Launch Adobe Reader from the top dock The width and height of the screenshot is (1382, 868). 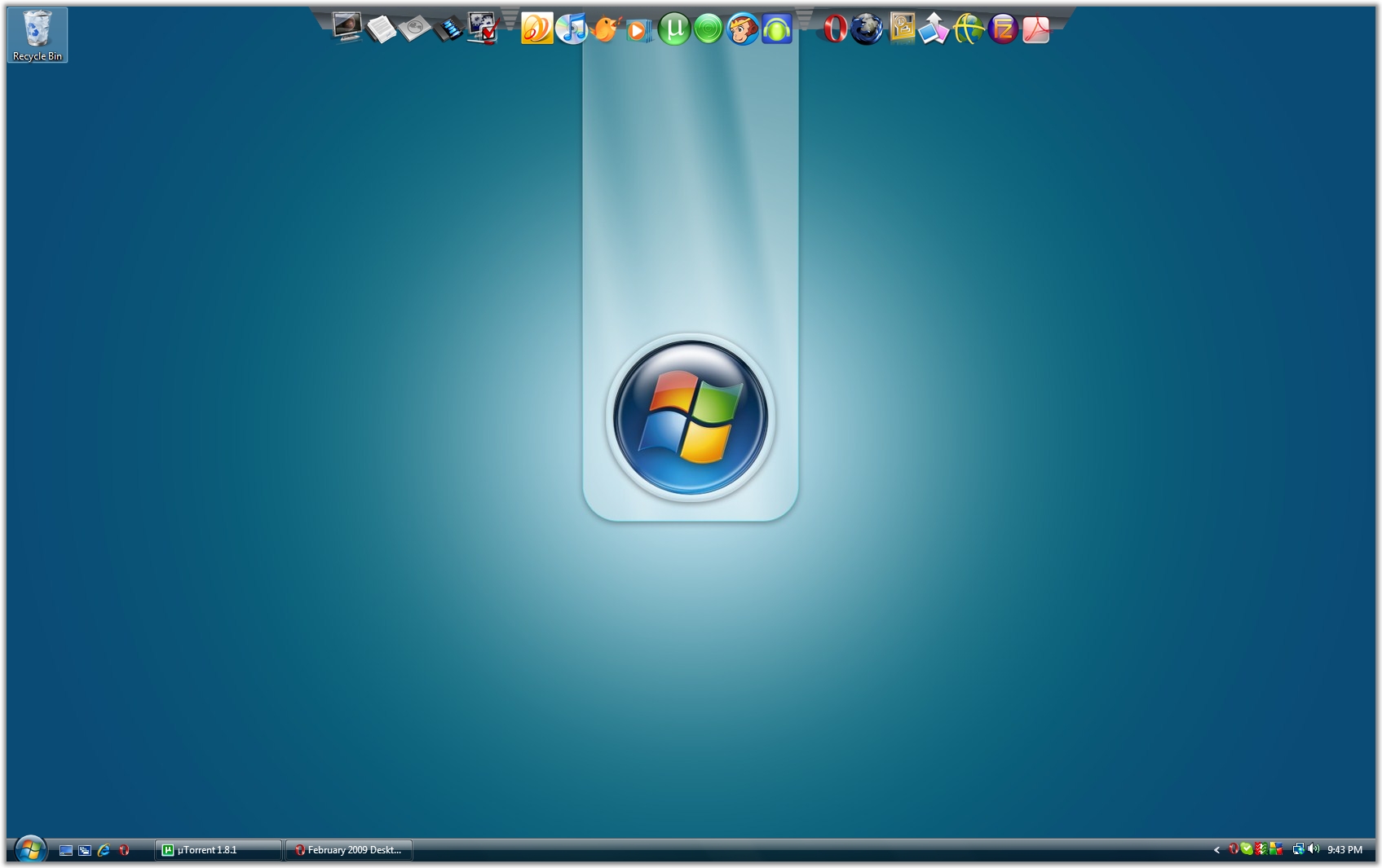click(x=1035, y=30)
